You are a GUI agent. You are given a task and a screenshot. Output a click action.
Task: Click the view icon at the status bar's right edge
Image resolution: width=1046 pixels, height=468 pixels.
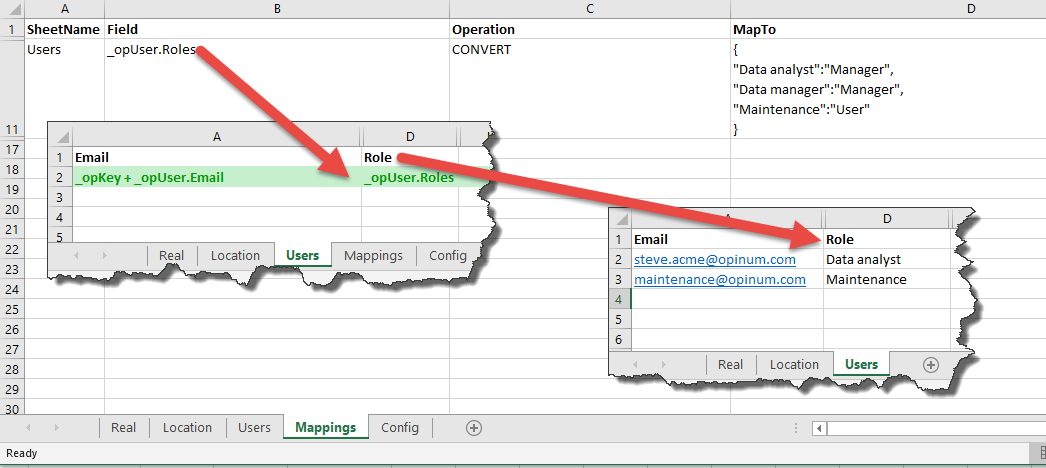click(x=1040, y=453)
